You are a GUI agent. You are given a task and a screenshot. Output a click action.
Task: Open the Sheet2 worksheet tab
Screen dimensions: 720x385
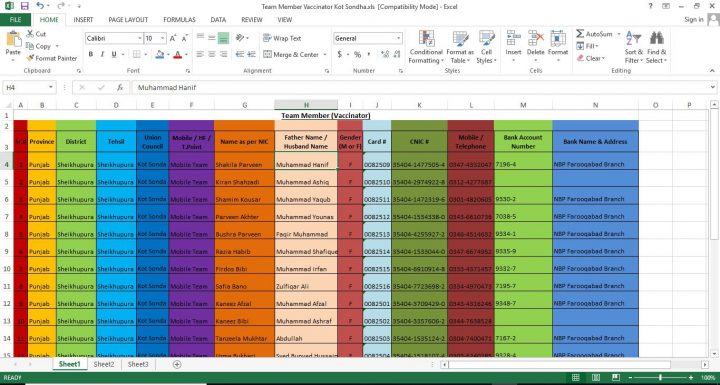pyautogui.click(x=104, y=364)
